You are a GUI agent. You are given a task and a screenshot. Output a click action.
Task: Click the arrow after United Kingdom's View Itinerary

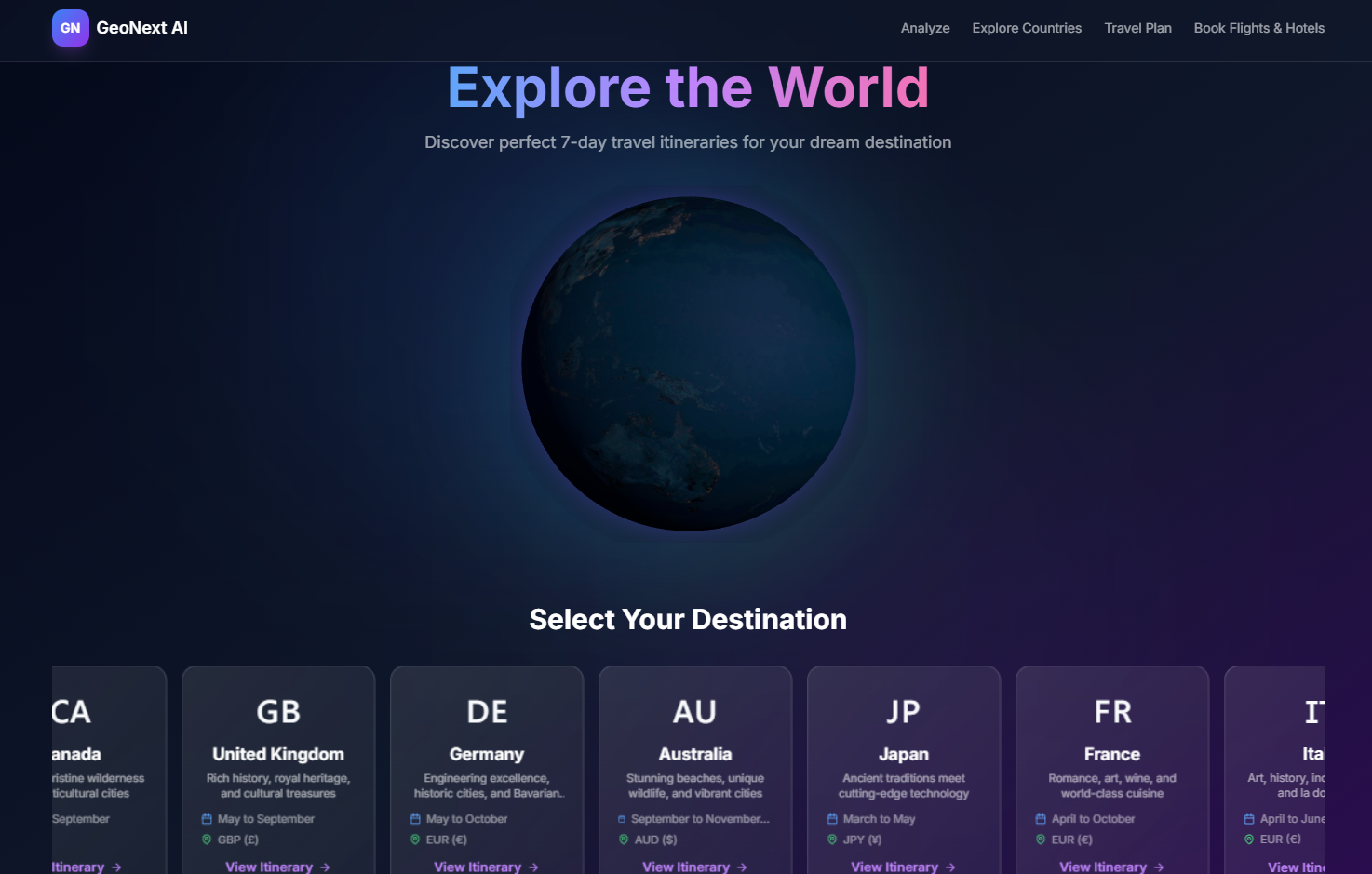325,867
